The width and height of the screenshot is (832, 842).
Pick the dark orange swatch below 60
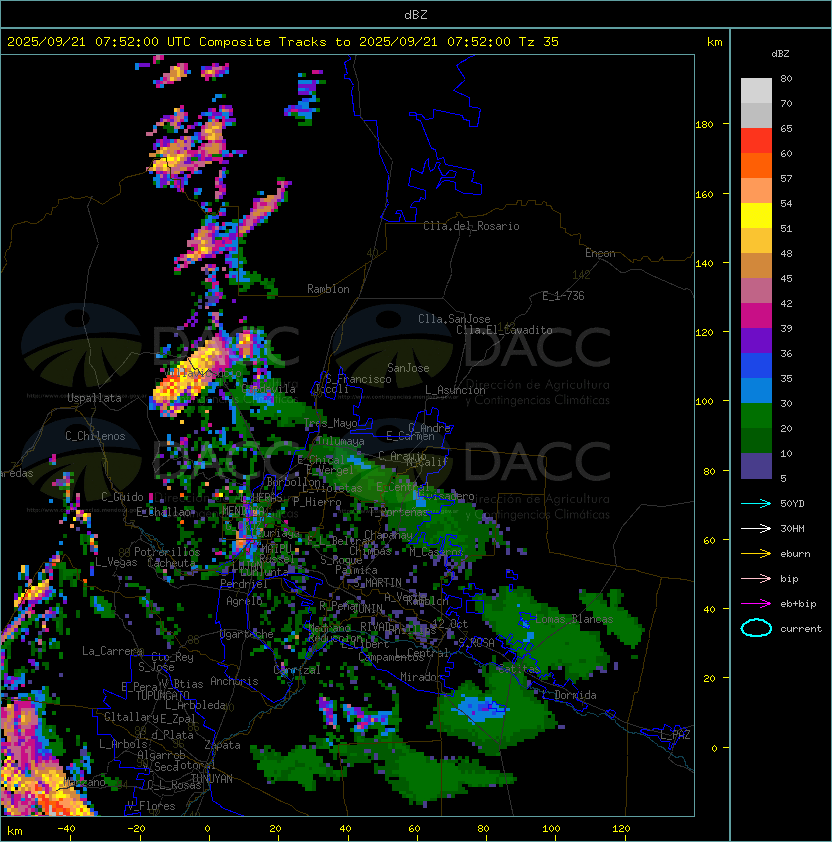756,166
